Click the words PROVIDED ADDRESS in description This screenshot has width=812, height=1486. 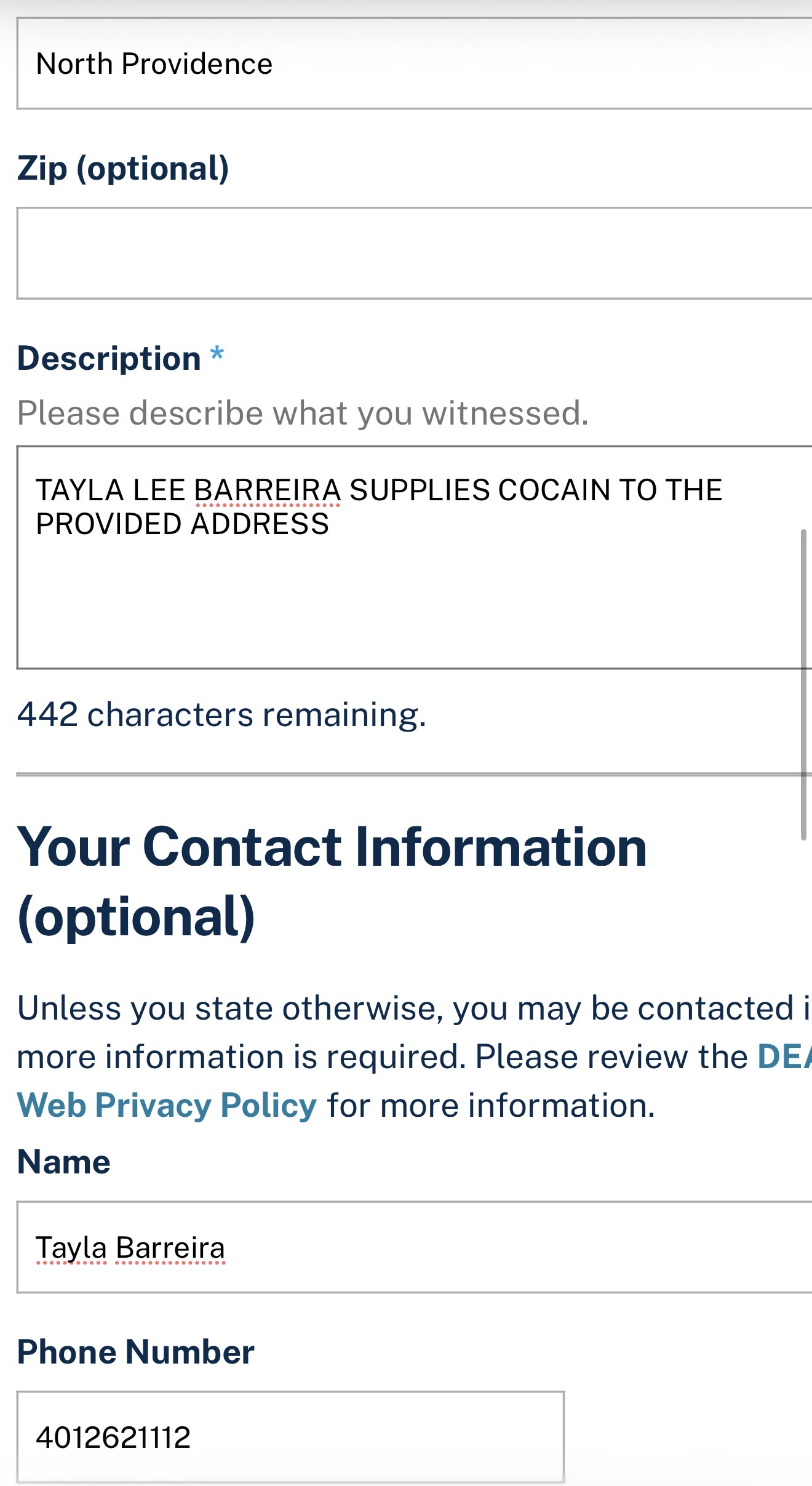pos(183,524)
